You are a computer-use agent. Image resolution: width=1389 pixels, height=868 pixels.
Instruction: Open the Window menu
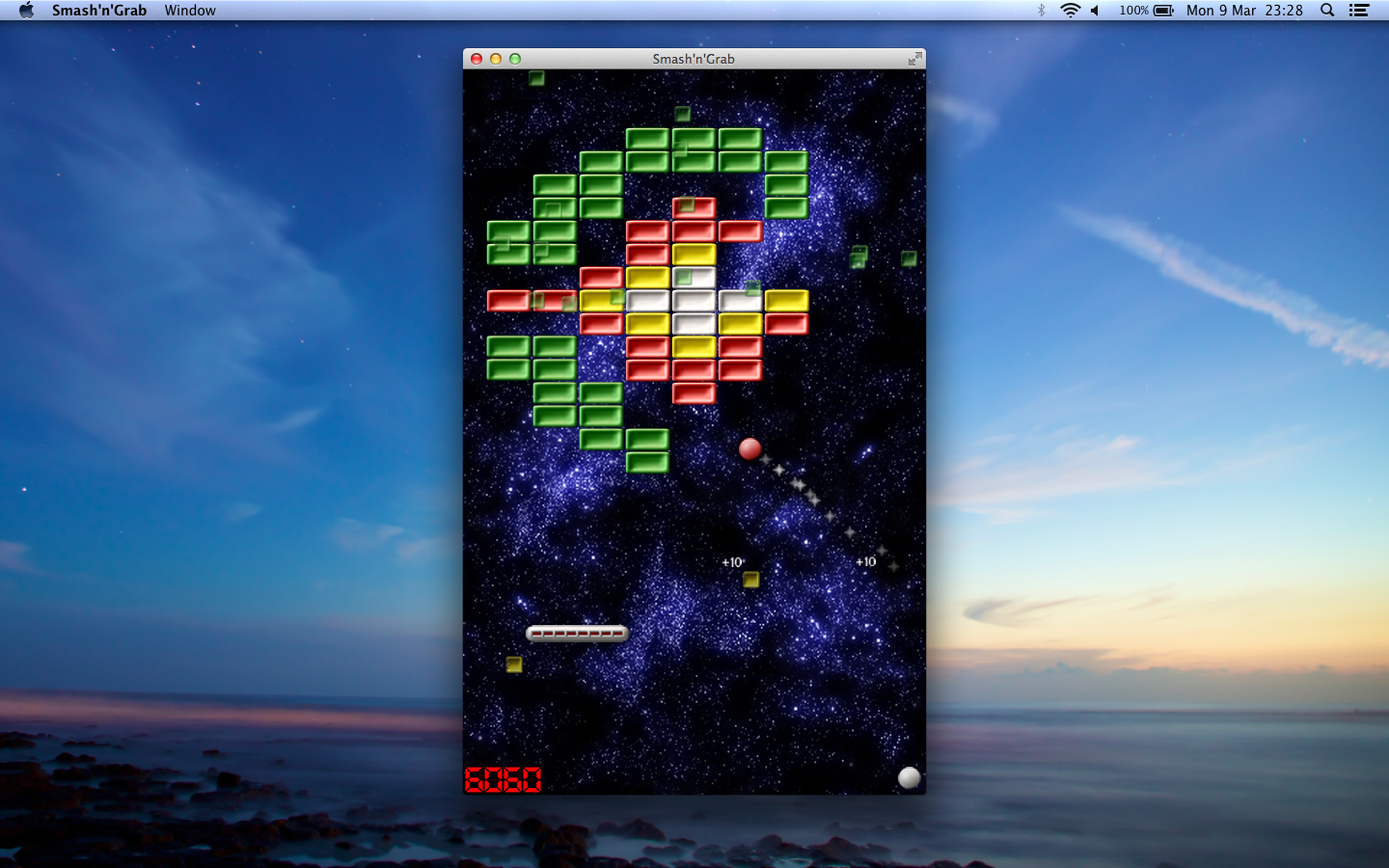pos(190,11)
